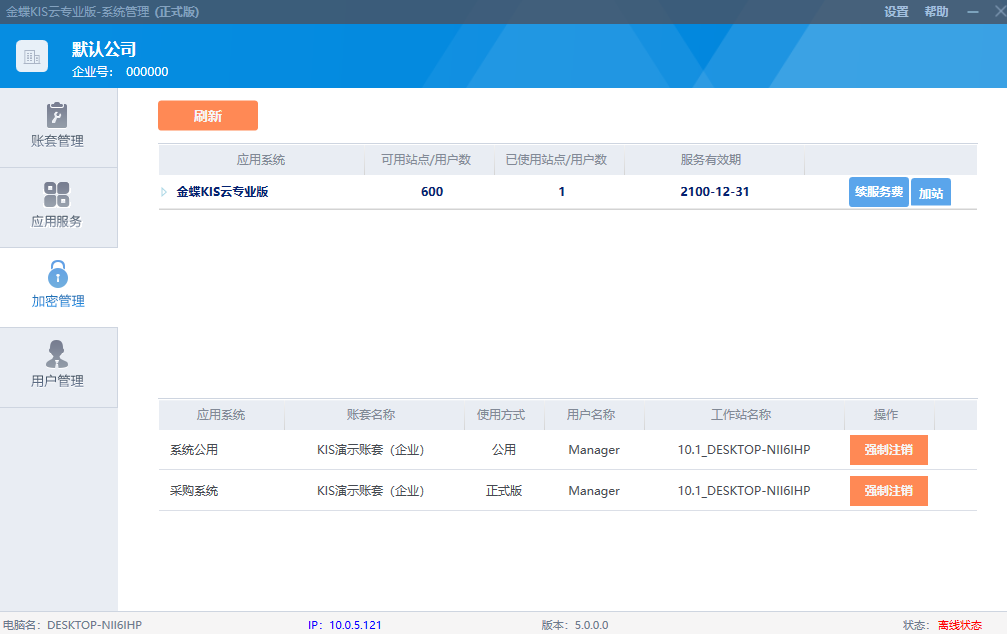Image resolution: width=1007 pixels, height=634 pixels.
Task: Expand the 金蝶KIS云专业版 row arrow
Action: click(164, 192)
